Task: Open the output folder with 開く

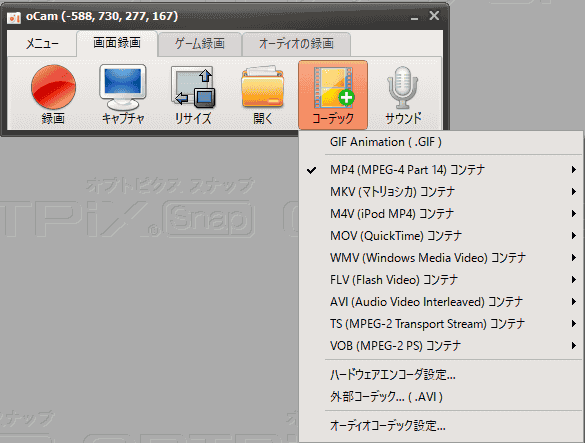Action: 263,95
